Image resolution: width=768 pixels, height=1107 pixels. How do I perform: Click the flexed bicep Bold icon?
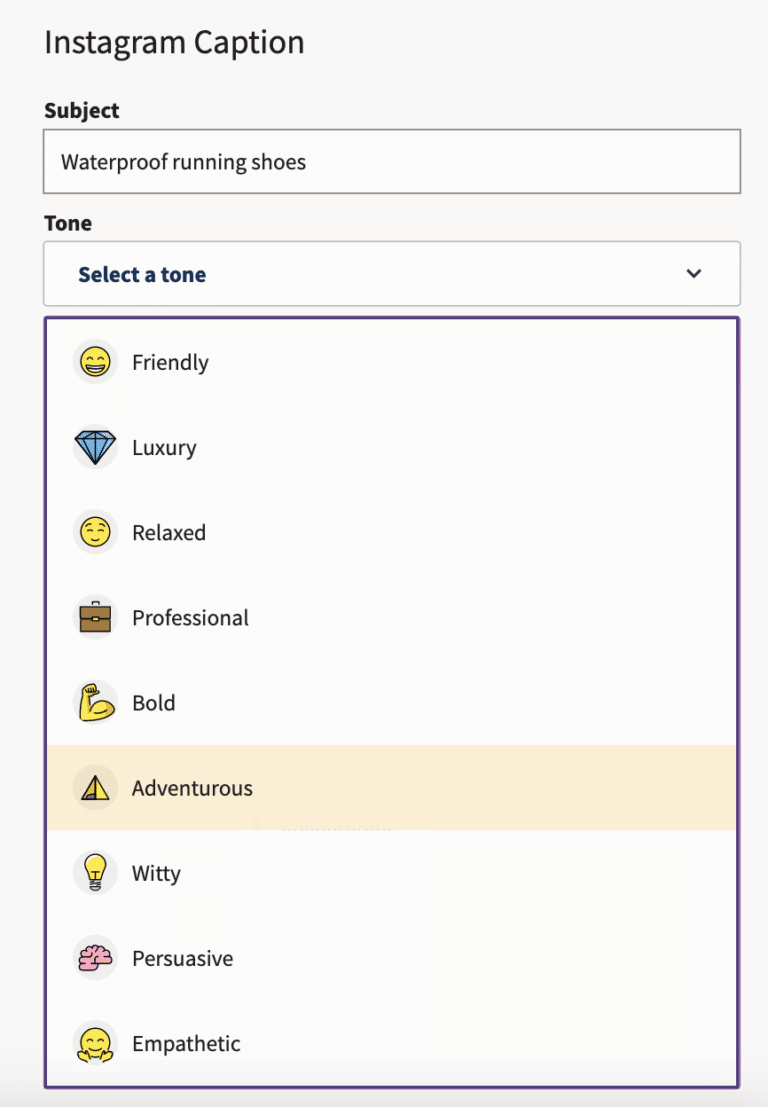click(96, 703)
